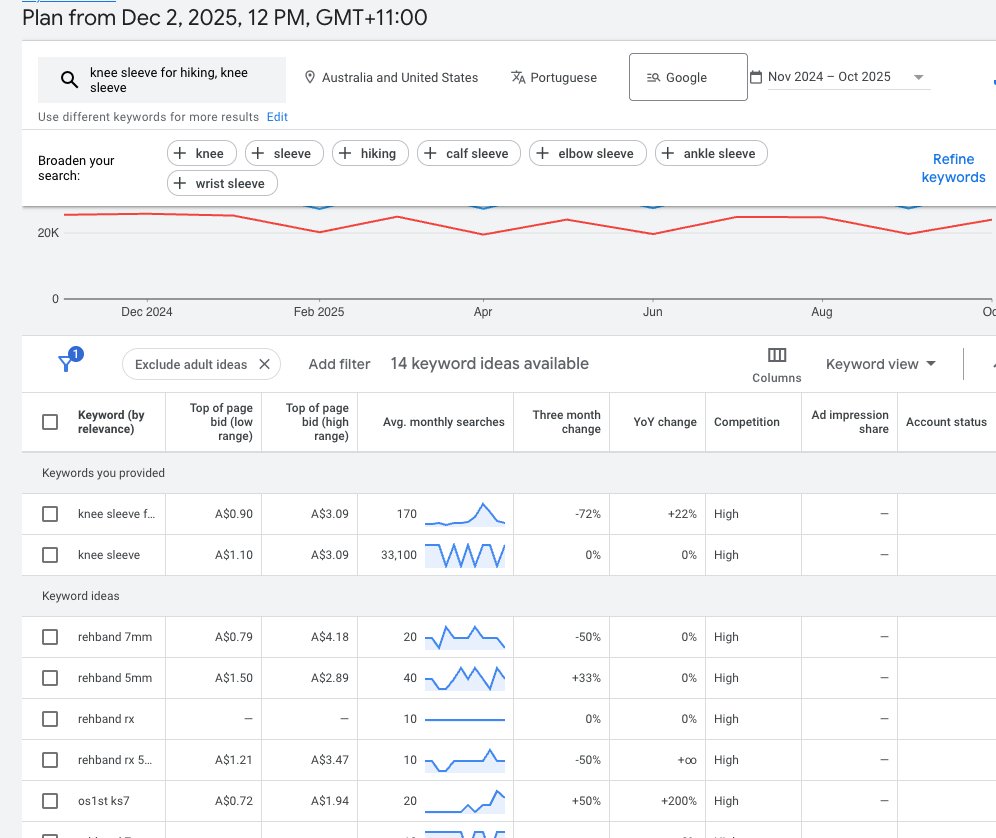Select the rehband 7mm checkbox
This screenshot has height=838, width=996.
pos(50,637)
